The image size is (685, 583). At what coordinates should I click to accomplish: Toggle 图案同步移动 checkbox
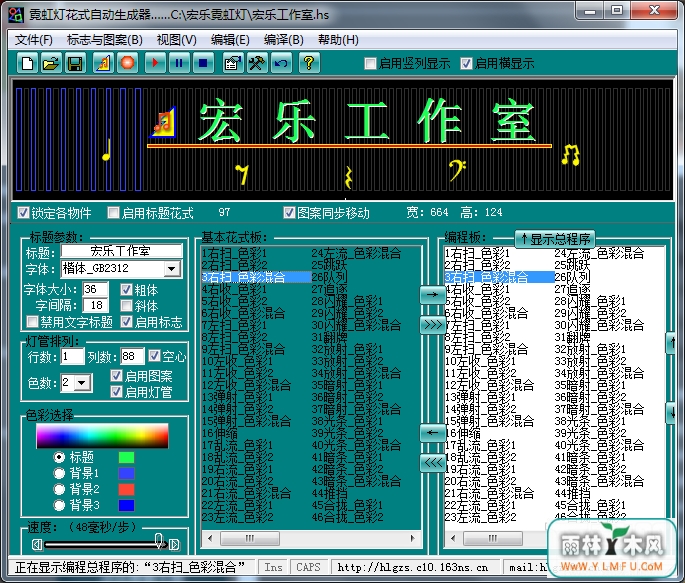(x=289, y=213)
